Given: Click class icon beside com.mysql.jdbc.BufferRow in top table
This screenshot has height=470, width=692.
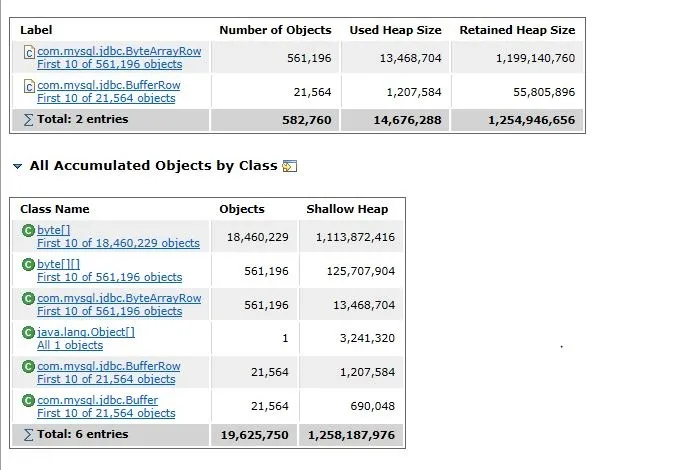Looking at the screenshot, I should point(29,86).
